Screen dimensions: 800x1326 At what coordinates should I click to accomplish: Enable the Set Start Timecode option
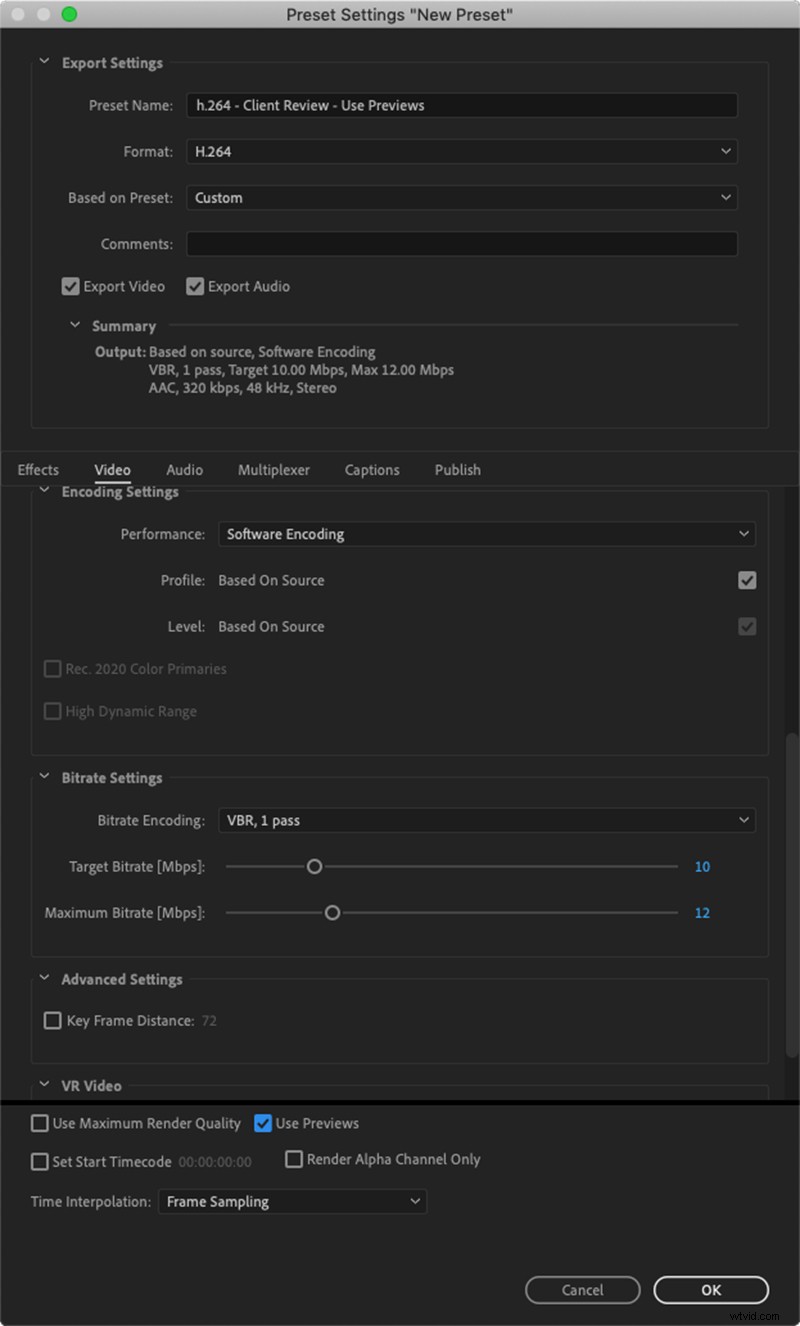[x=39, y=1161]
